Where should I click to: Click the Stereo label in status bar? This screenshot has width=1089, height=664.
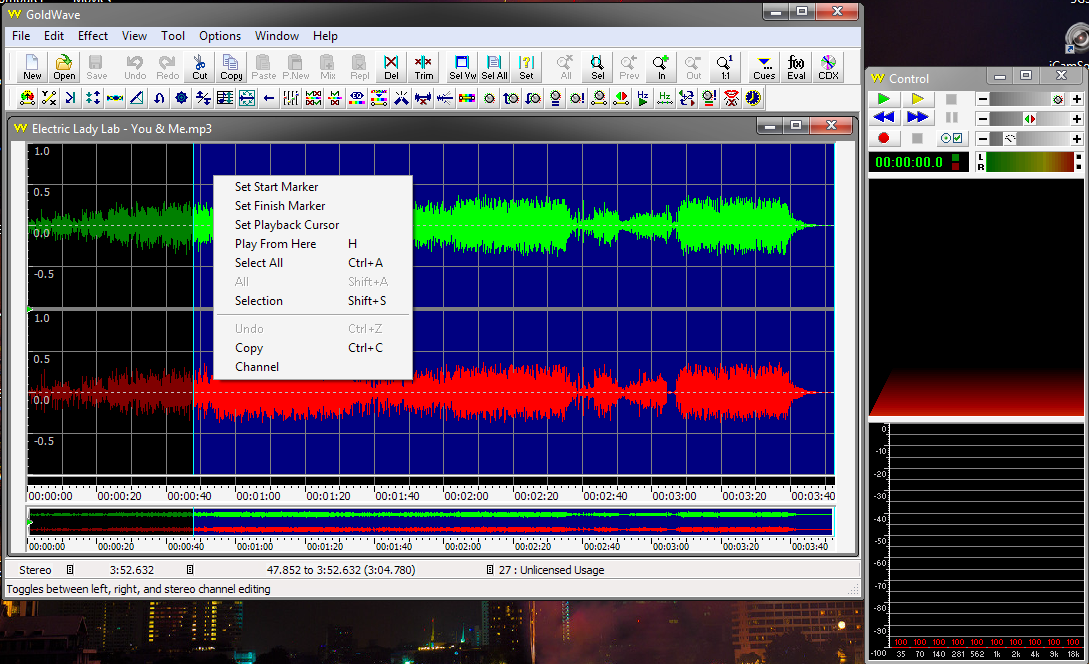[x=35, y=570]
